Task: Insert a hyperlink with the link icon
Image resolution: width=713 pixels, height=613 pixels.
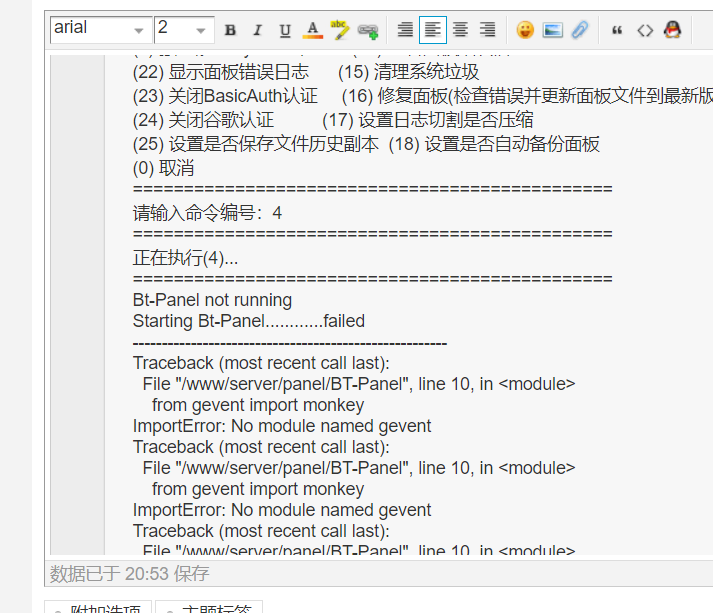Action: pyautogui.click(x=368, y=30)
